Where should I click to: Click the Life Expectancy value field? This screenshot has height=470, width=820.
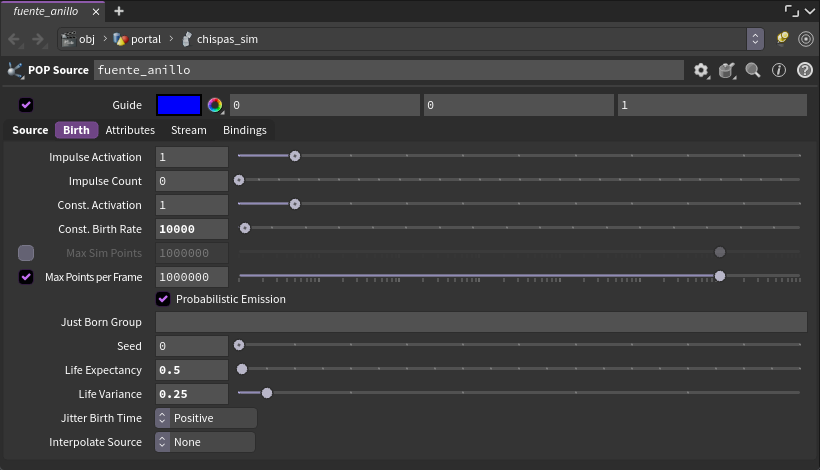(x=192, y=370)
